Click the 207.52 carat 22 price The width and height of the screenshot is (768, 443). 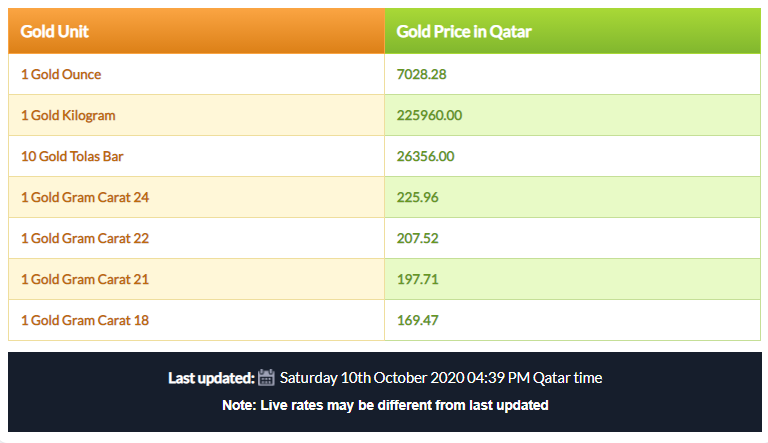tap(417, 238)
